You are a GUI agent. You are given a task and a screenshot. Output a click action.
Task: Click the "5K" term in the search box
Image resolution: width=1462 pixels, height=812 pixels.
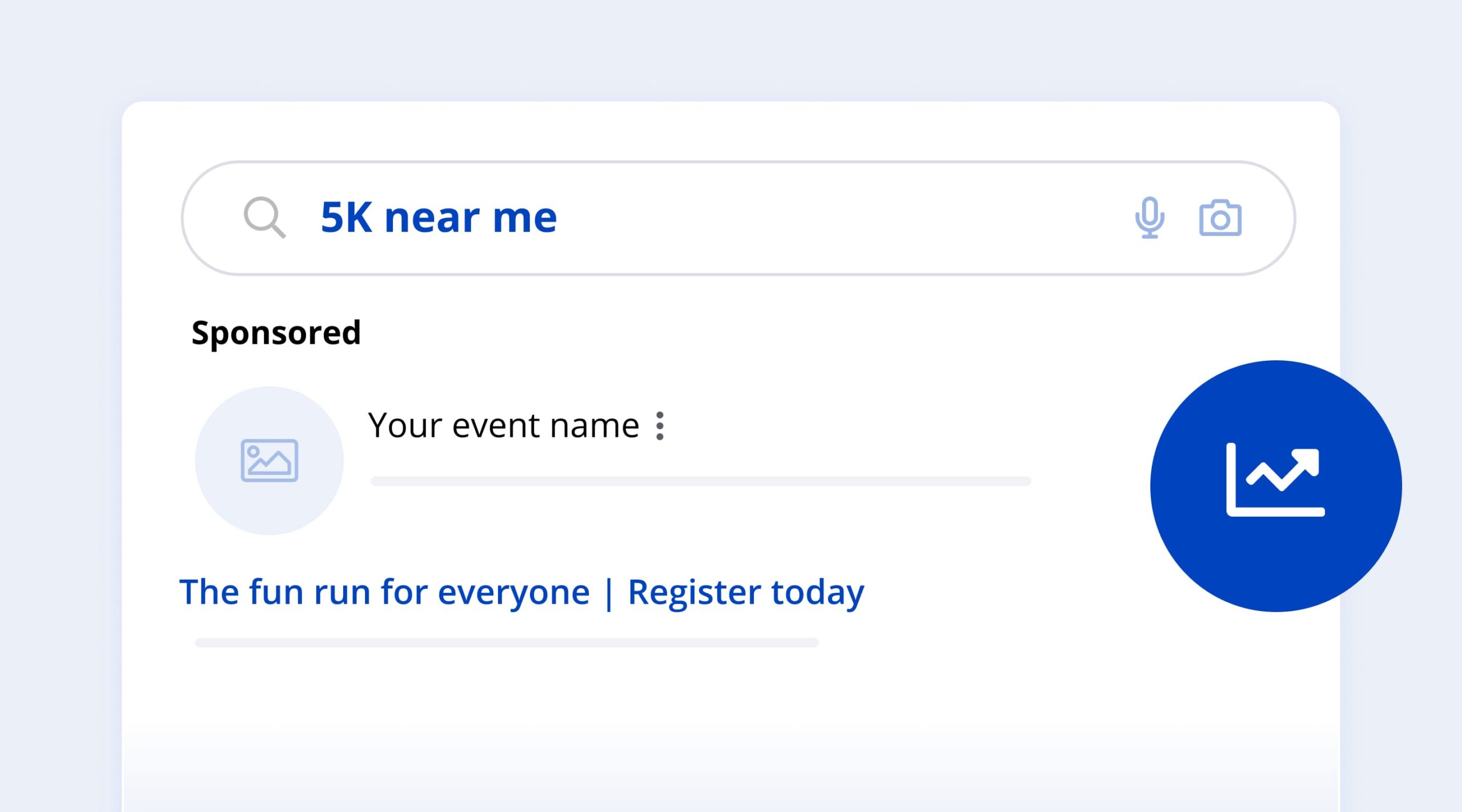tap(346, 218)
